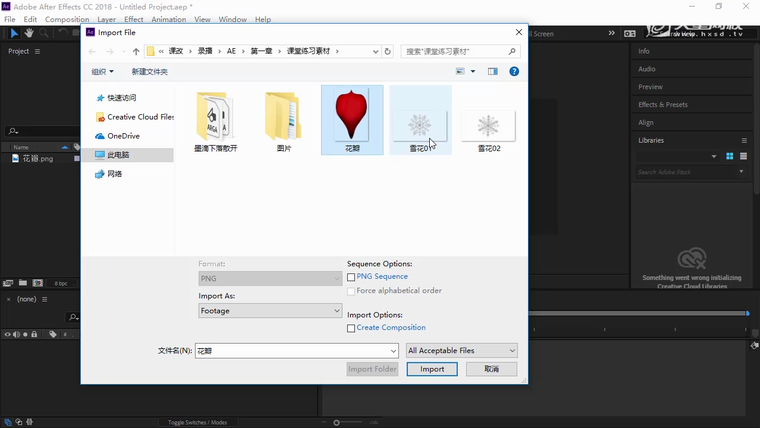Open the Import As Footage dropdown
The height and width of the screenshot is (428, 760).
tap(270, 311)
